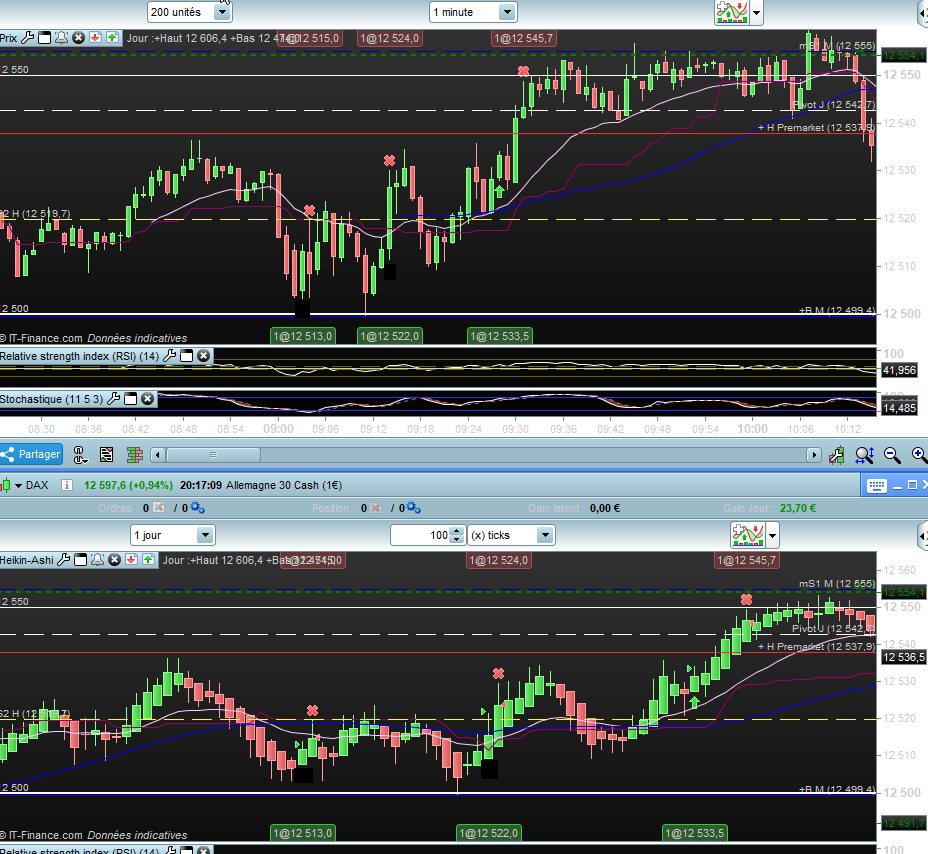Open the order list icon beside chain link

(x=107, y=455)
